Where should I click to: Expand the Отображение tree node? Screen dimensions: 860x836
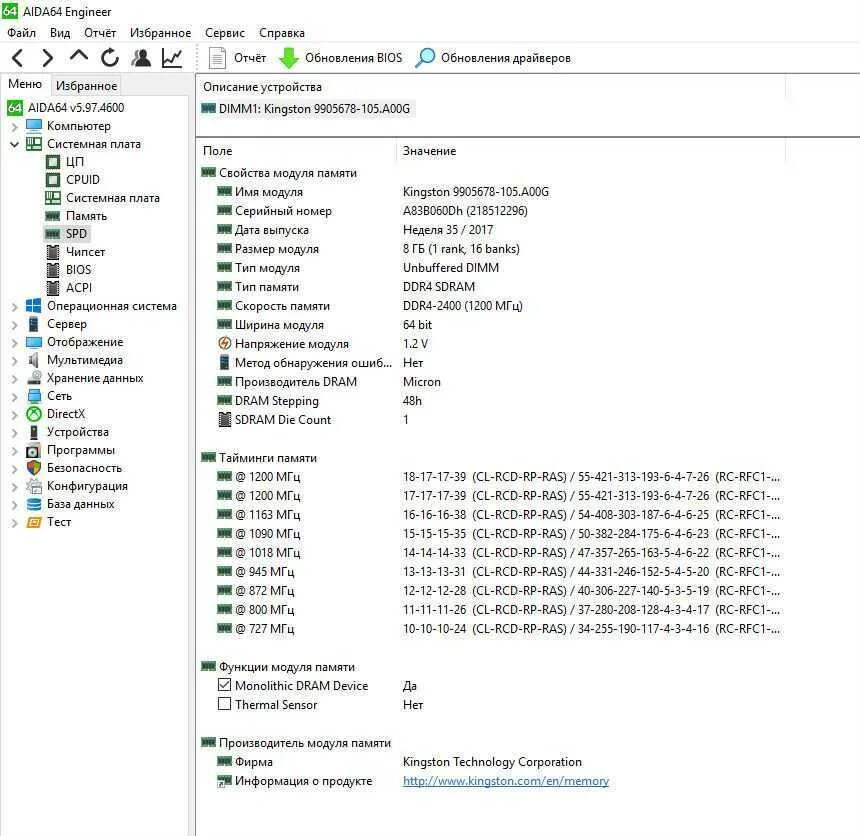(x=15, y=343)
